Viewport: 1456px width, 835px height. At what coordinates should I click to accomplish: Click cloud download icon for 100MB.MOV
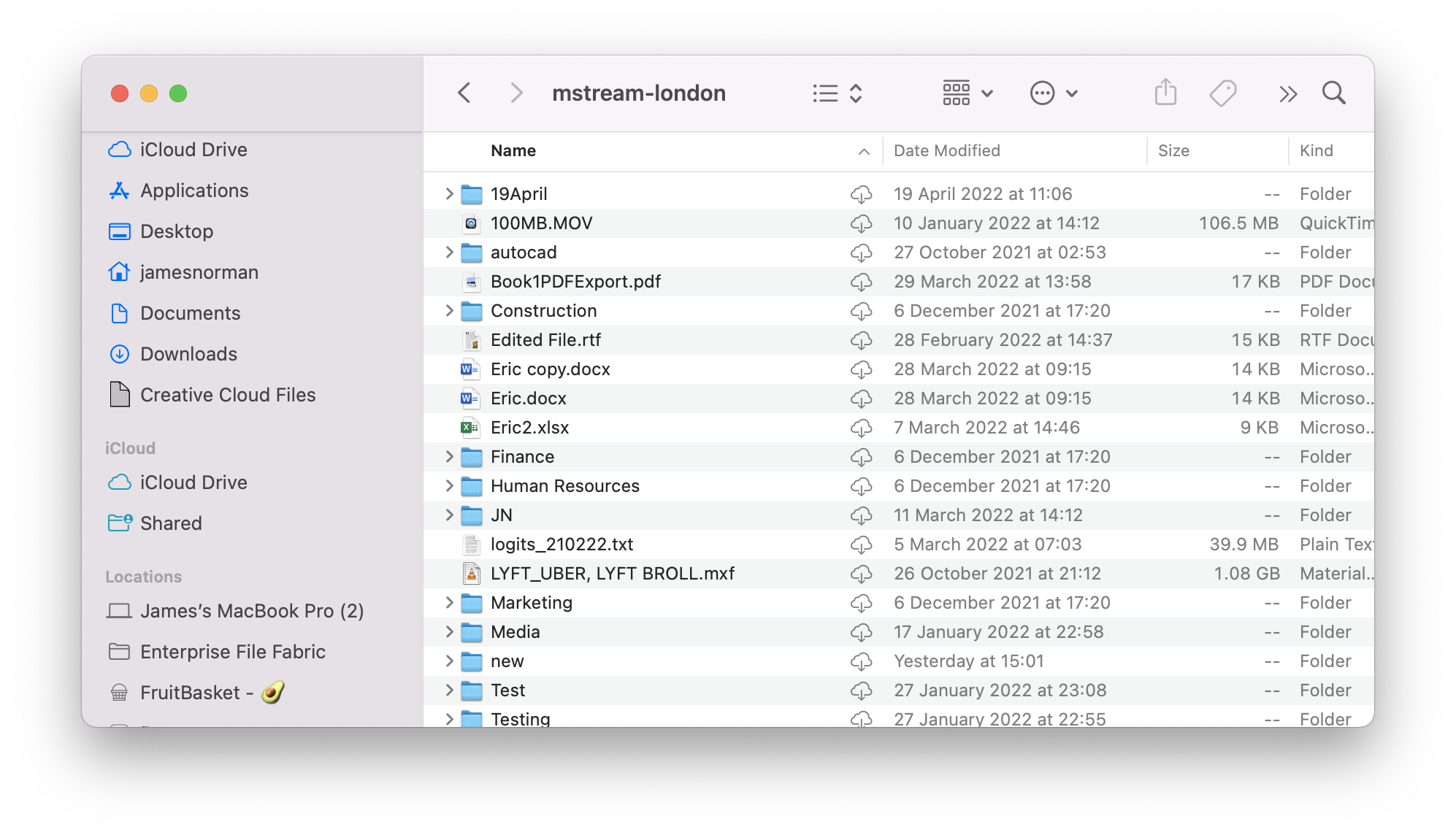tap(861, 223)
